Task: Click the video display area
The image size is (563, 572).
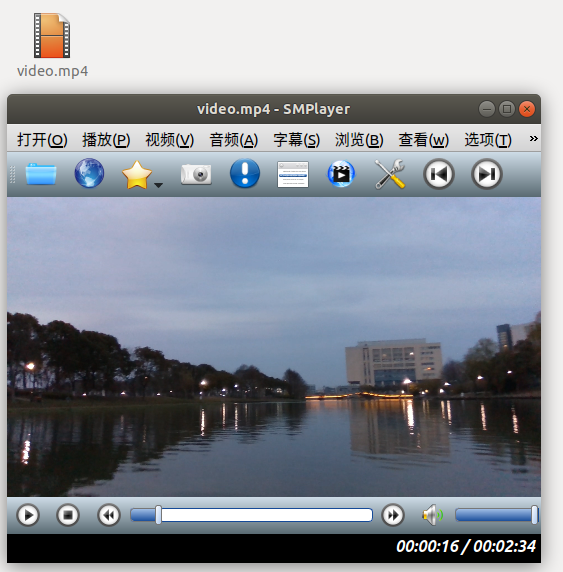Action: pyautogui.click(x=274, y=347)
